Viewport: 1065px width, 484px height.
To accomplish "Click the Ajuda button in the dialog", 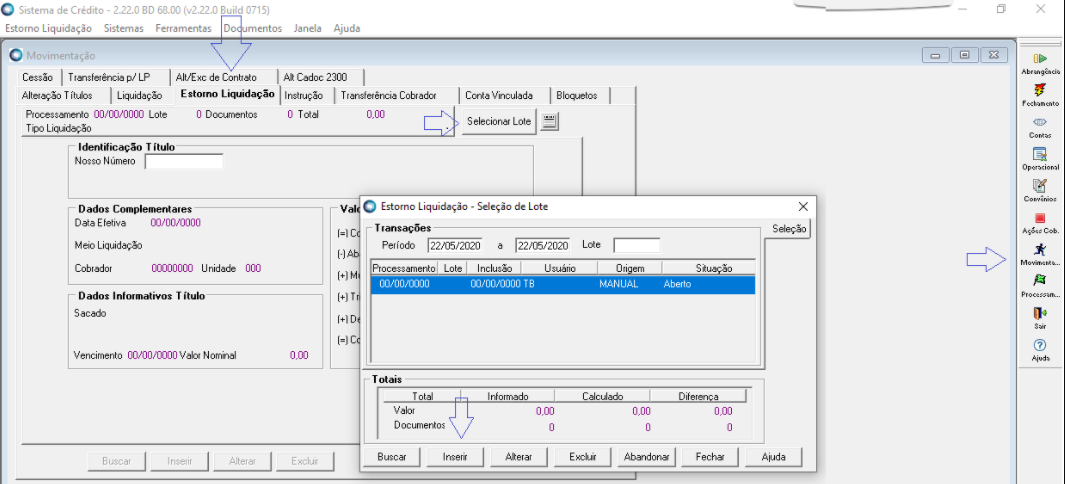I will (774, 457).
